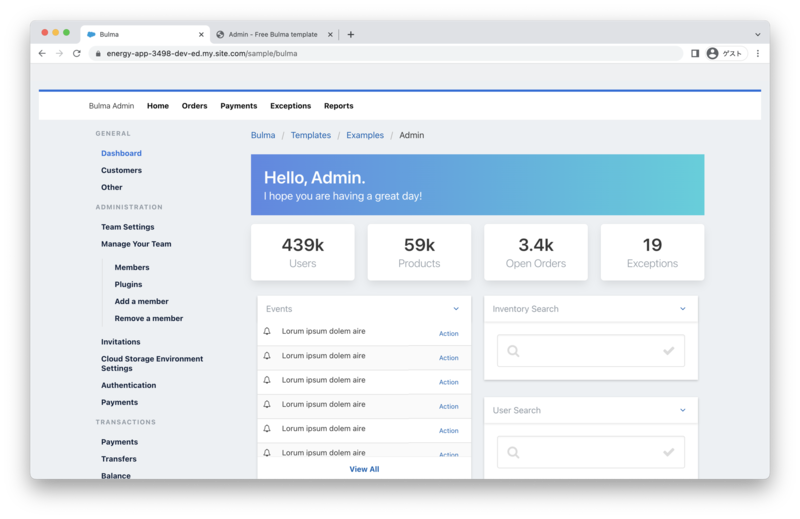Image resolution: width=800 pixels, height=519 pixels.
Task: Select Remove a member in the sidebar
Action: (148, 318)
